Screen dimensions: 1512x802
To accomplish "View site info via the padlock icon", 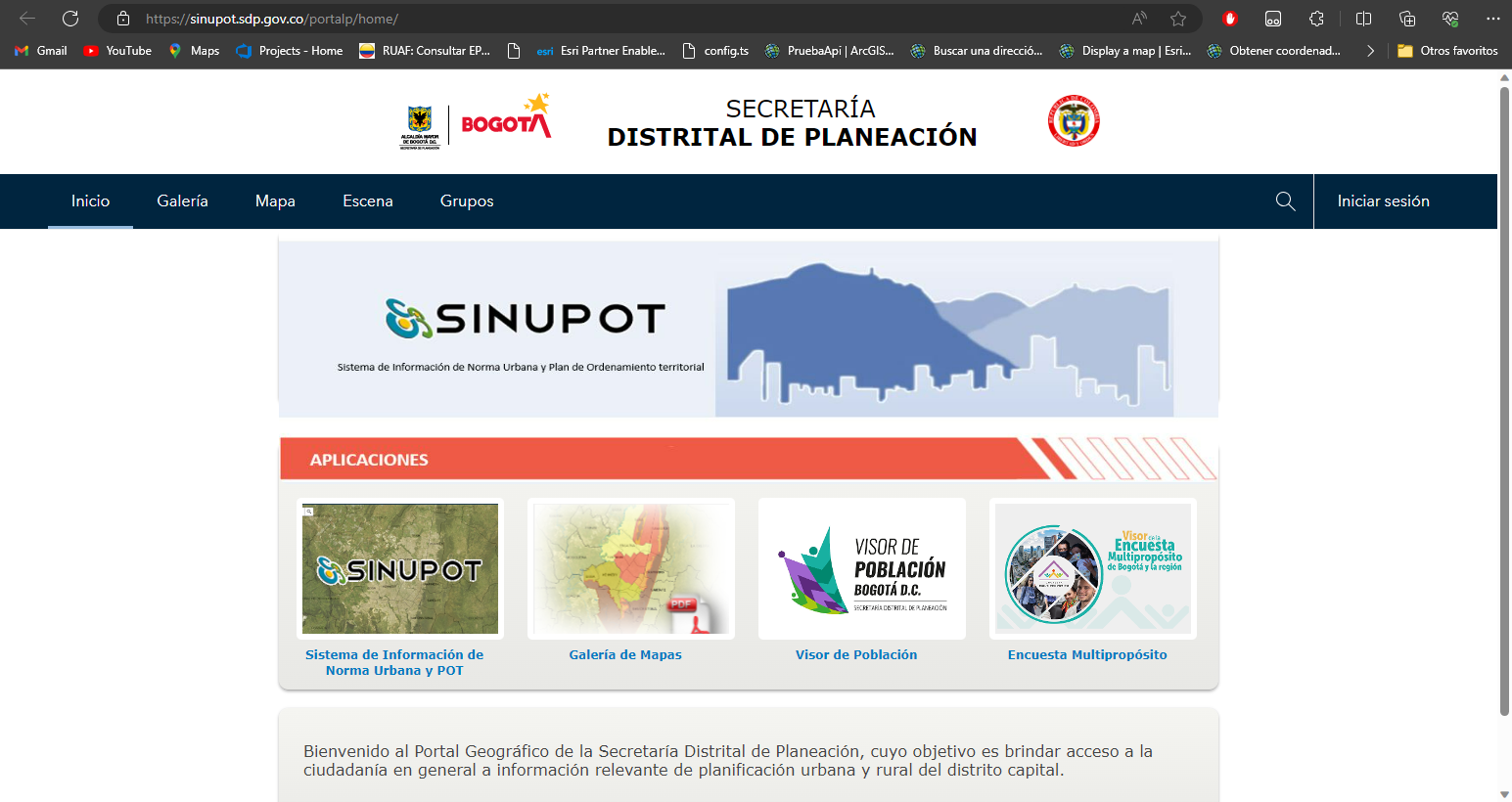I will coord(123,19).
